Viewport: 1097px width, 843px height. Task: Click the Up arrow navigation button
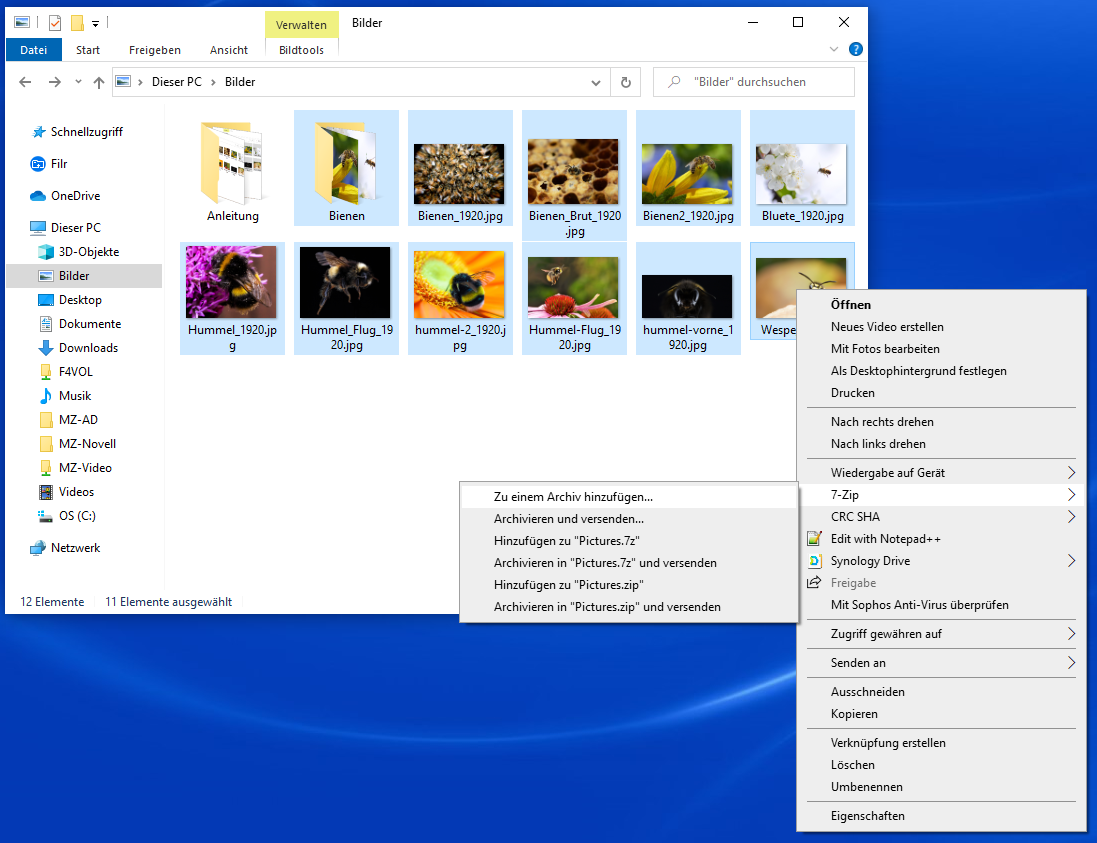coord(99,83)
